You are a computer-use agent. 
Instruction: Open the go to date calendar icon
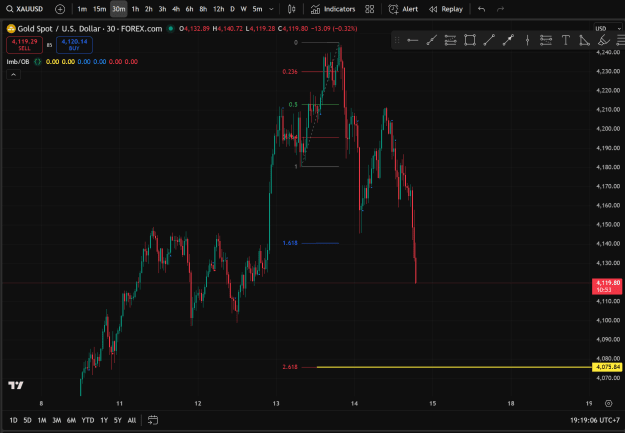click(x=153, y=420)
